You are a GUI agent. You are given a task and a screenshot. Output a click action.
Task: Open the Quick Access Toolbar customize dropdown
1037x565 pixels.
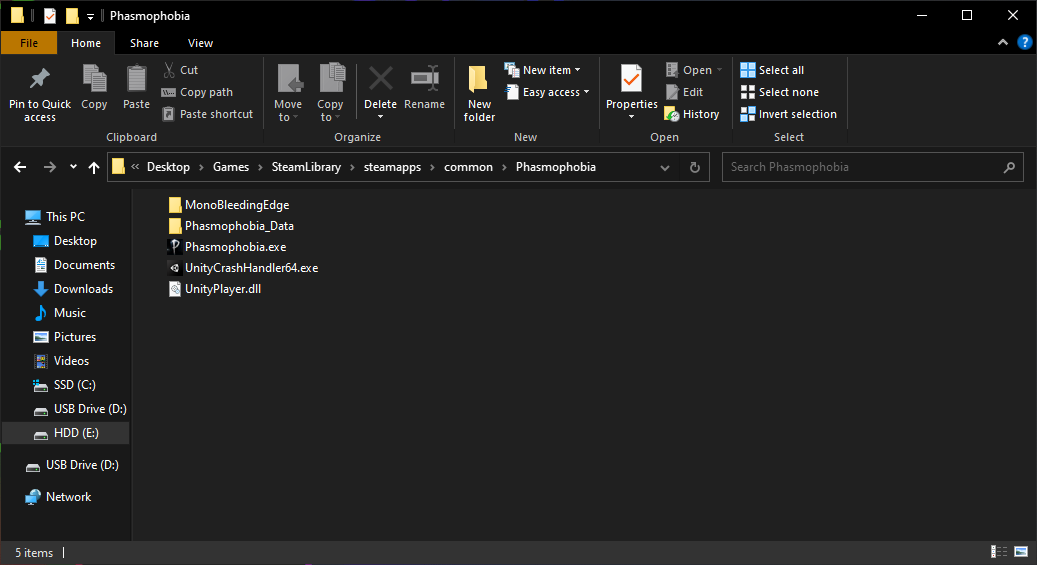click(91, 17)
